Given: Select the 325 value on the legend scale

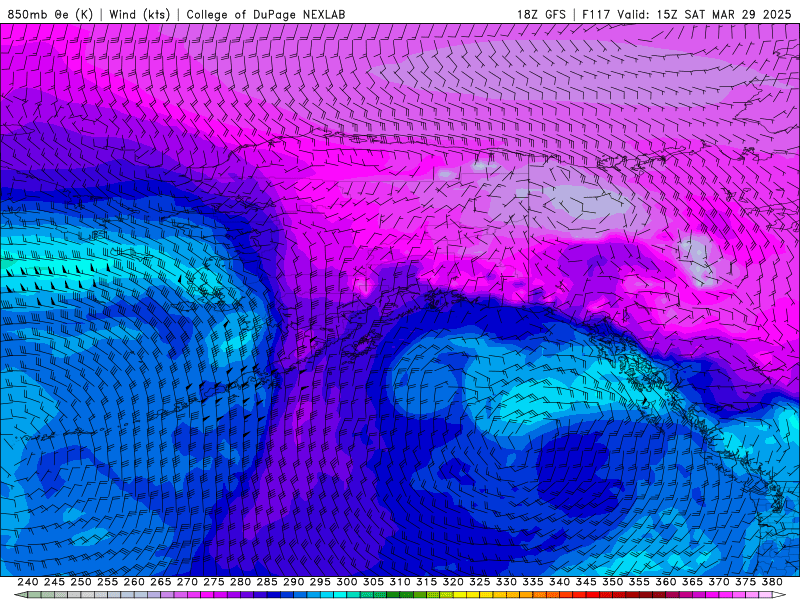Looking at the screenshot, I should (x=480, y=582).
